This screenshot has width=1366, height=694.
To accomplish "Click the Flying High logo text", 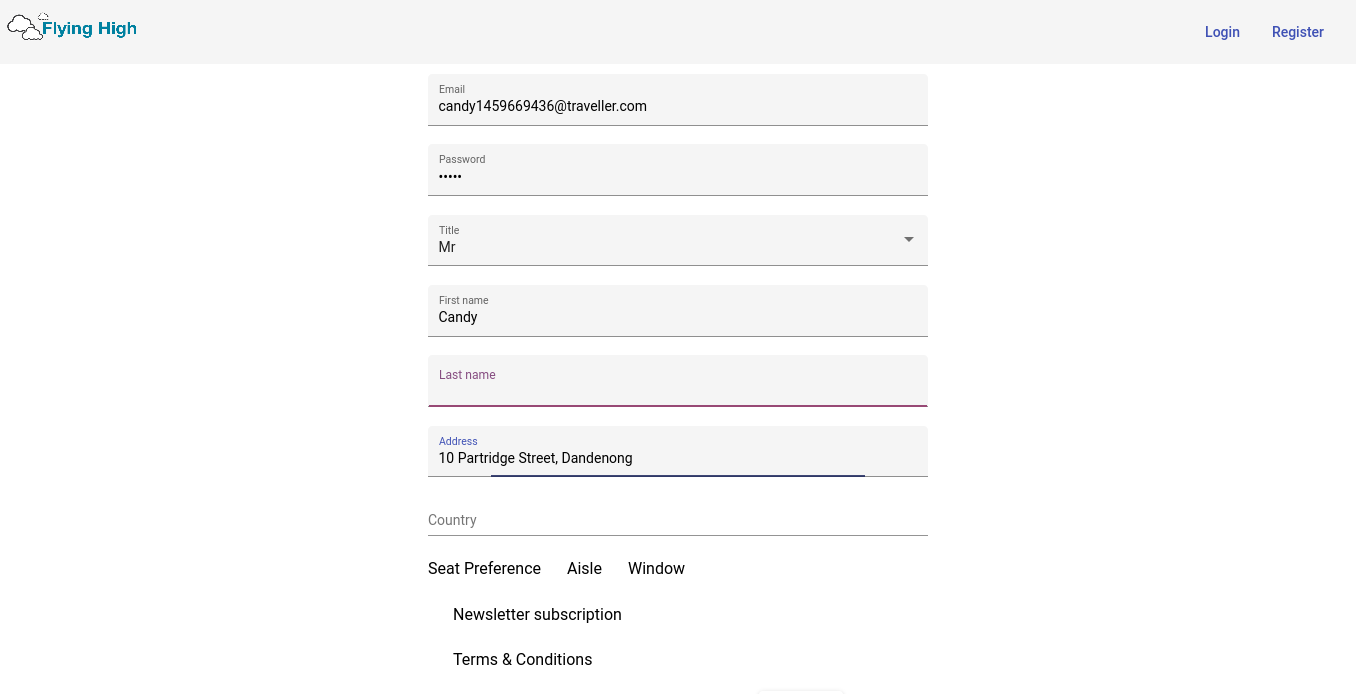I will (89, 29).
